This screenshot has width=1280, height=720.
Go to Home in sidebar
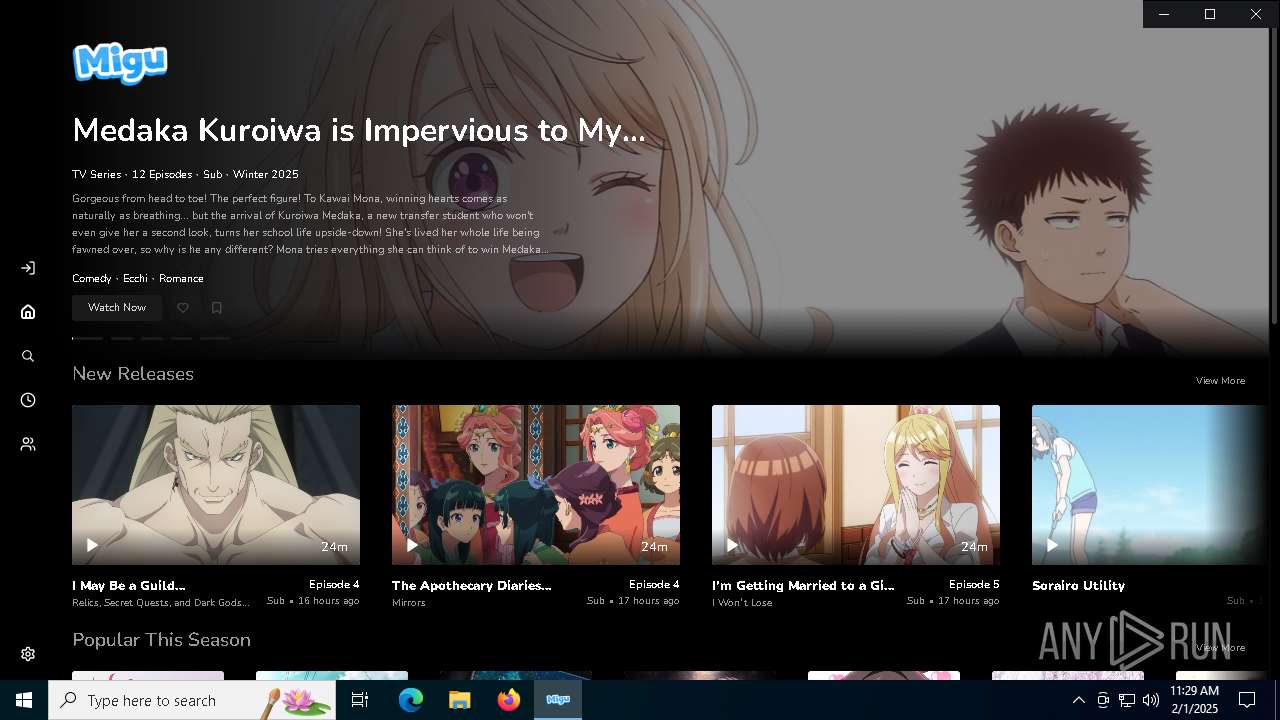point(28,312)
